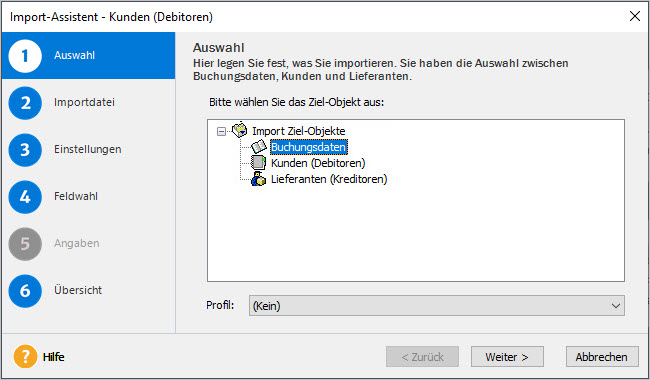
Task: Collapse the Import Ziel-Objekte tree node
Action: 222,131
